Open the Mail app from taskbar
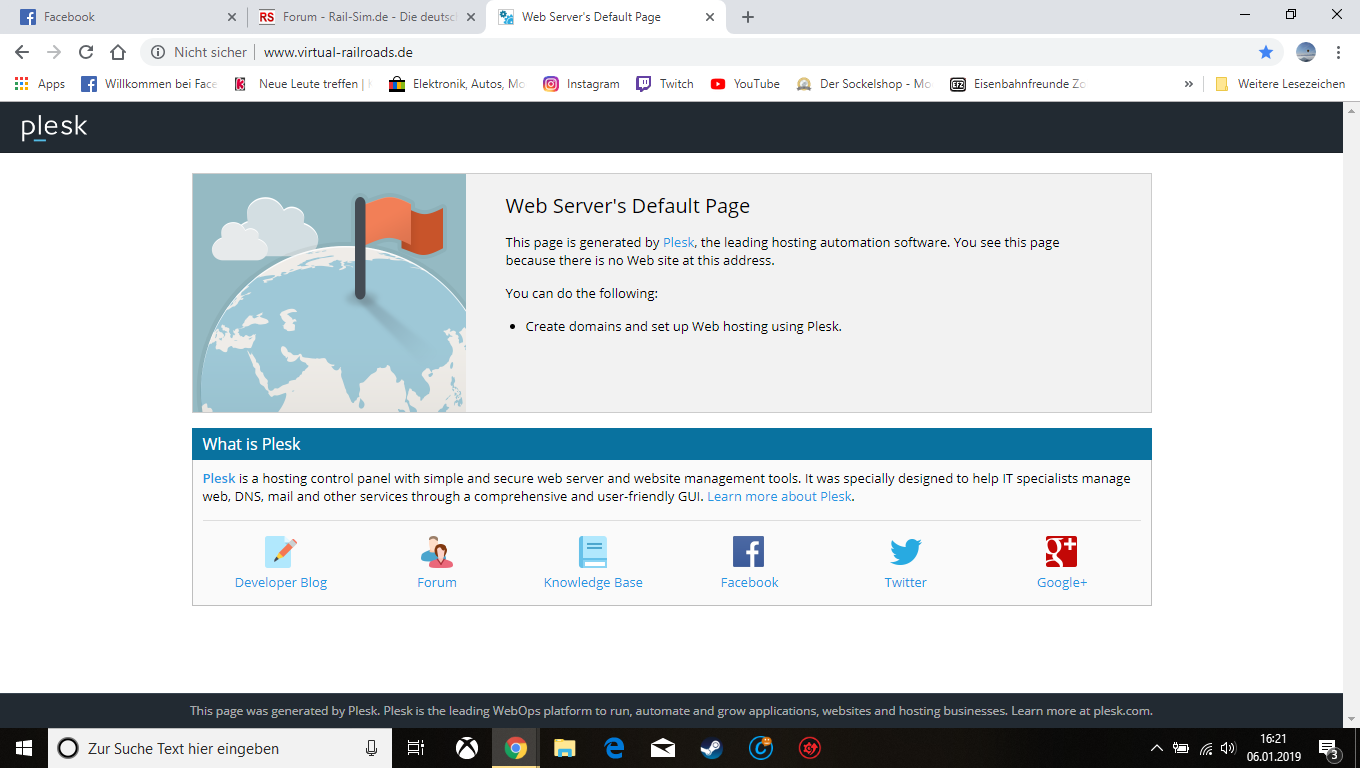Image resolution: width=1360 pixels, height=768 pixels. pyautogui.click(x=663, y=748)
